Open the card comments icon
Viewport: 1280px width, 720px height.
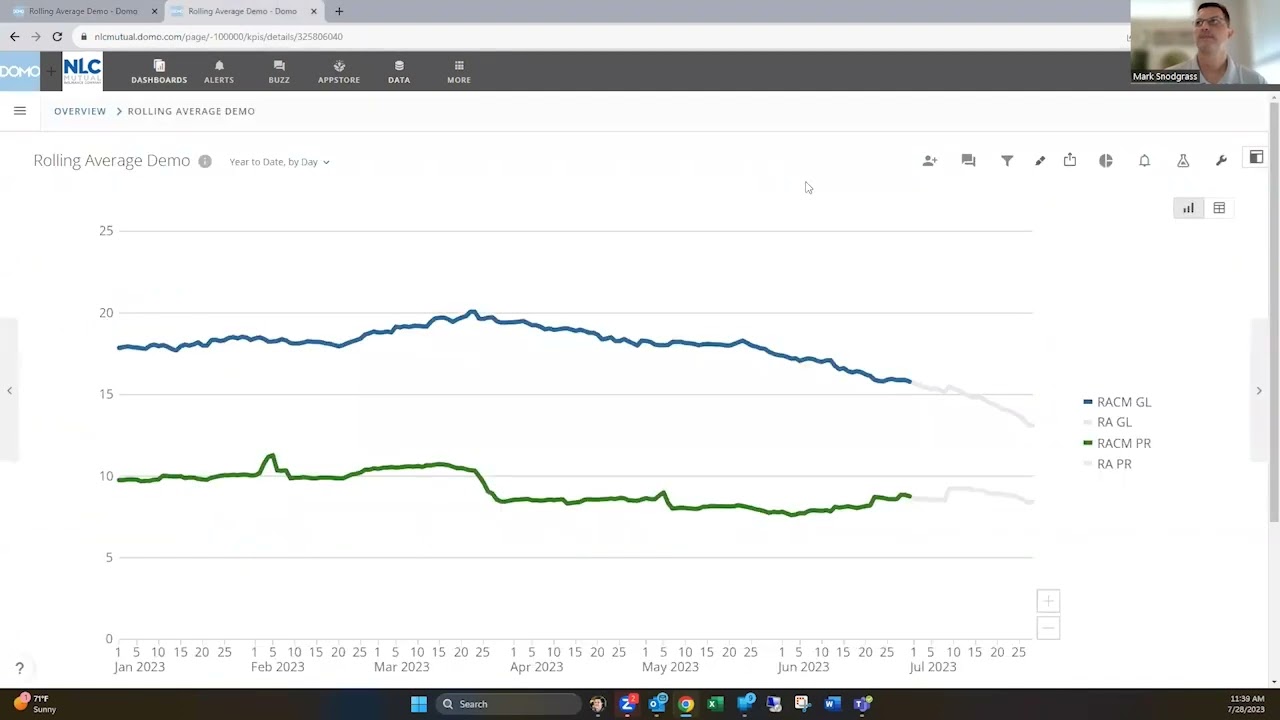coord(968,160)
